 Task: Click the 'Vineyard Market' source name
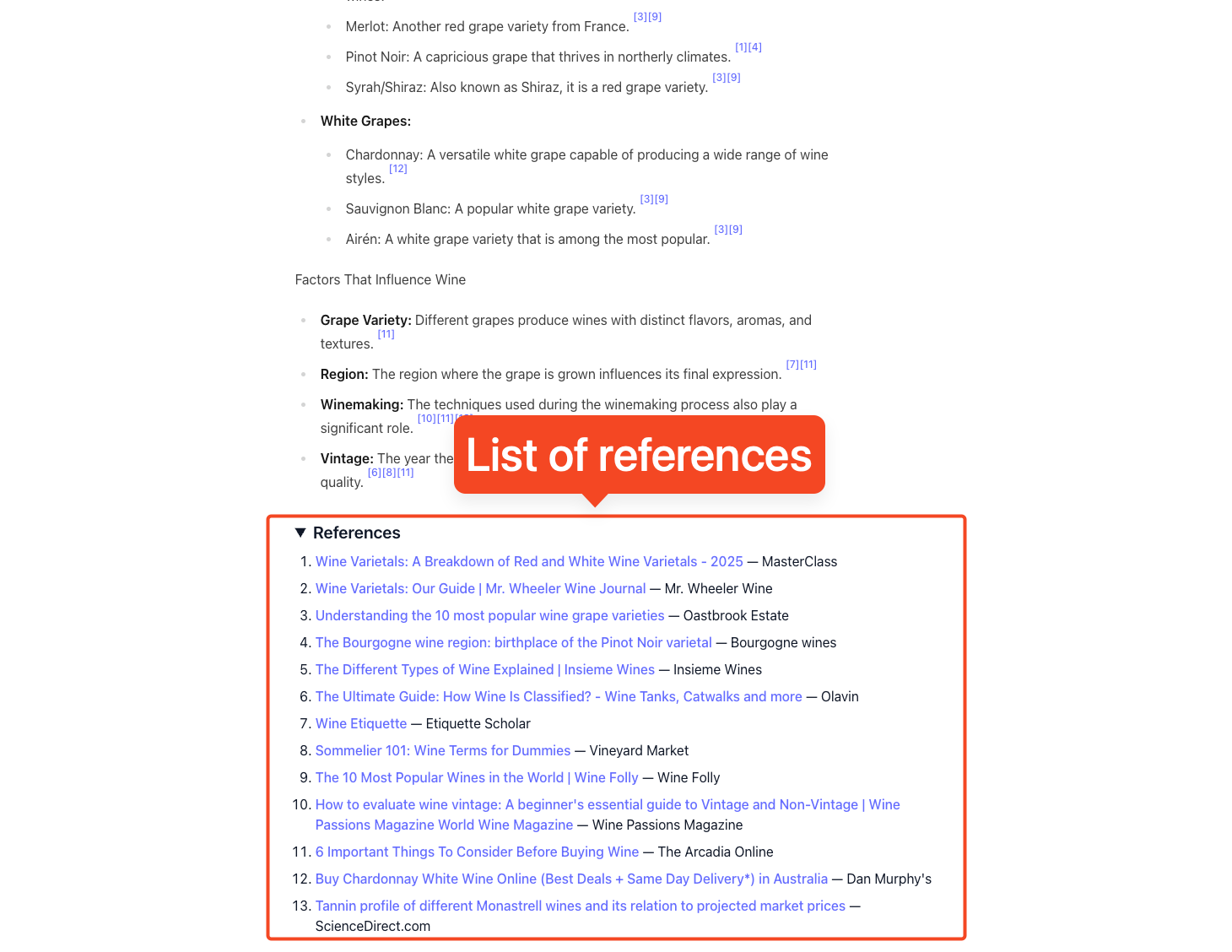tap(639, 750)
